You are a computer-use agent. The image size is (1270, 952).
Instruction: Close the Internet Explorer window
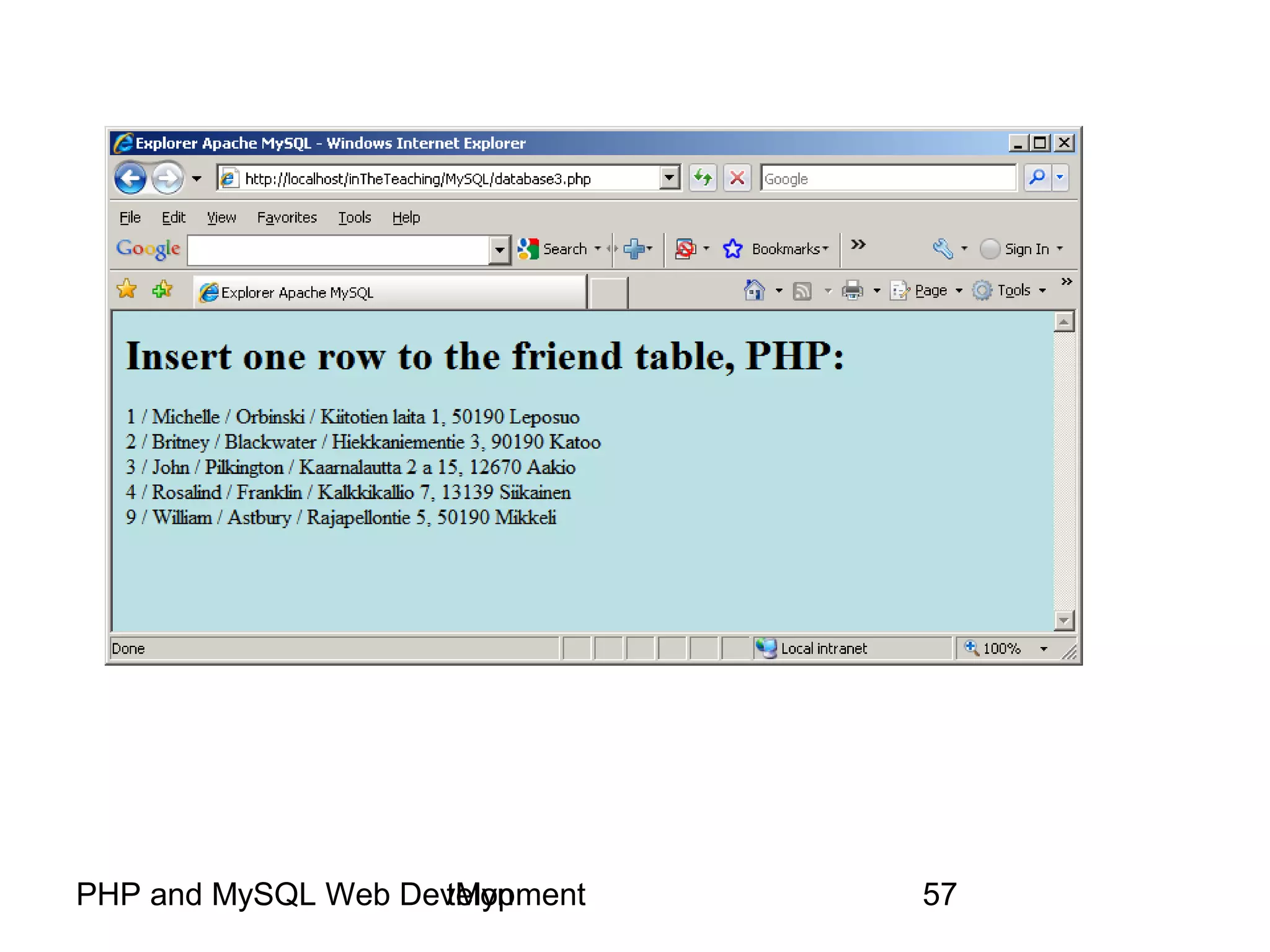click(1064, 143)
